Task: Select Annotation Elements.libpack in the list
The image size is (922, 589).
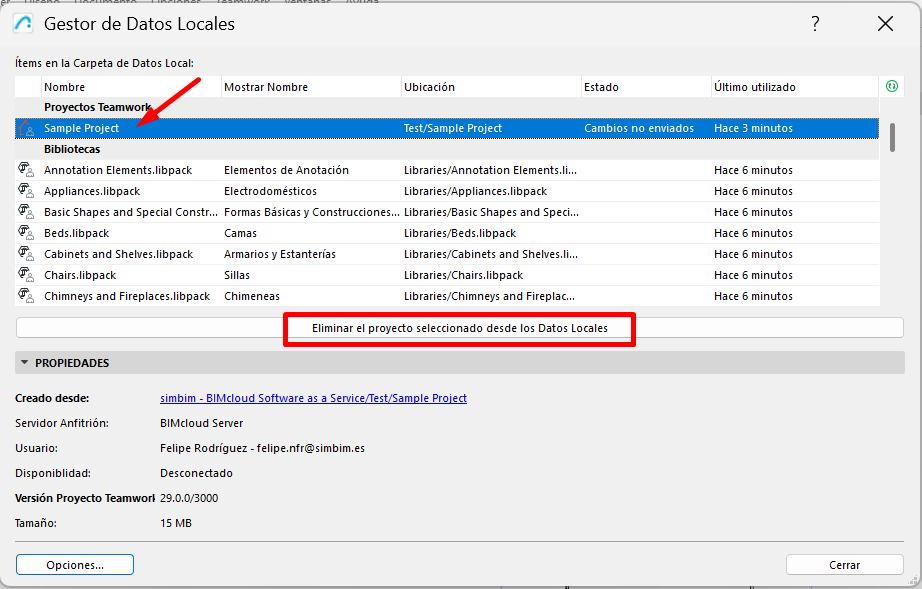Action: (x=118, y=170)
